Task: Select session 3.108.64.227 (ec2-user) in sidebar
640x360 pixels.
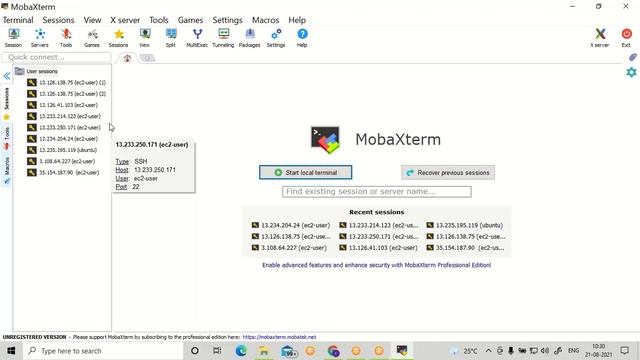Action: point(61,161)
